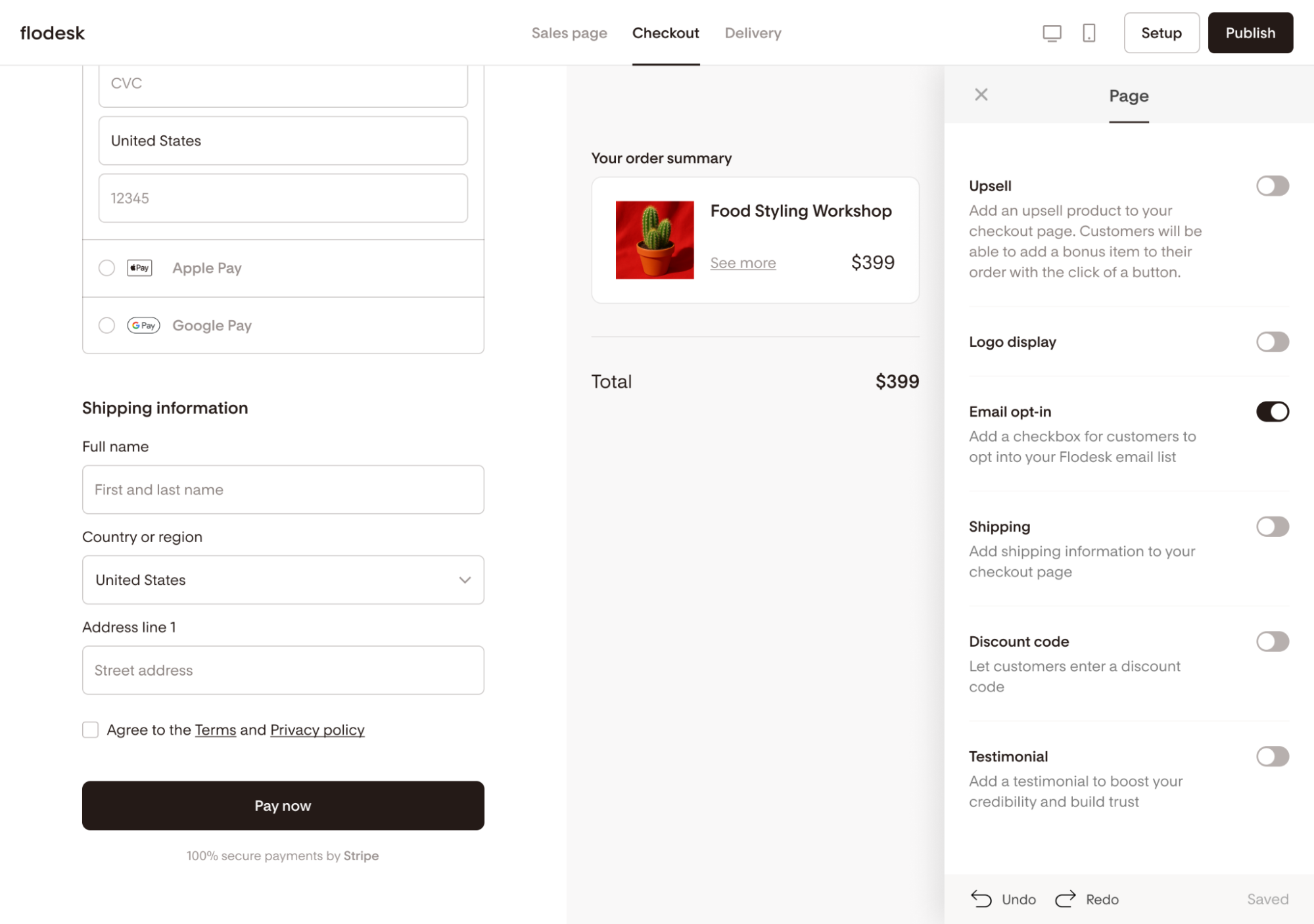The image size is (1314, 924).
Task: Switch to mobile preview icon
Action: 1089,33
